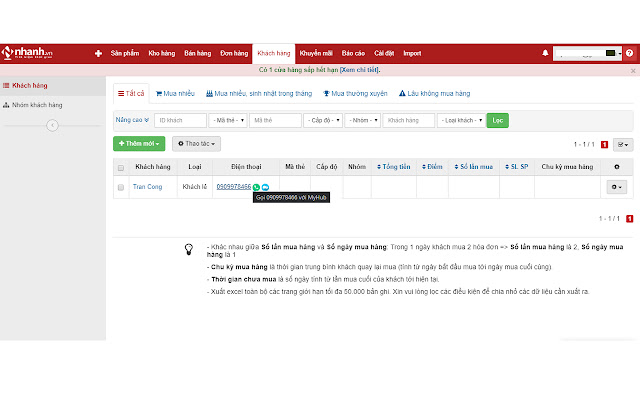Viewport: 640px width, 400px height.
Task: Tick the checkbox for Tran Cong row
Action: pos(121,187)
